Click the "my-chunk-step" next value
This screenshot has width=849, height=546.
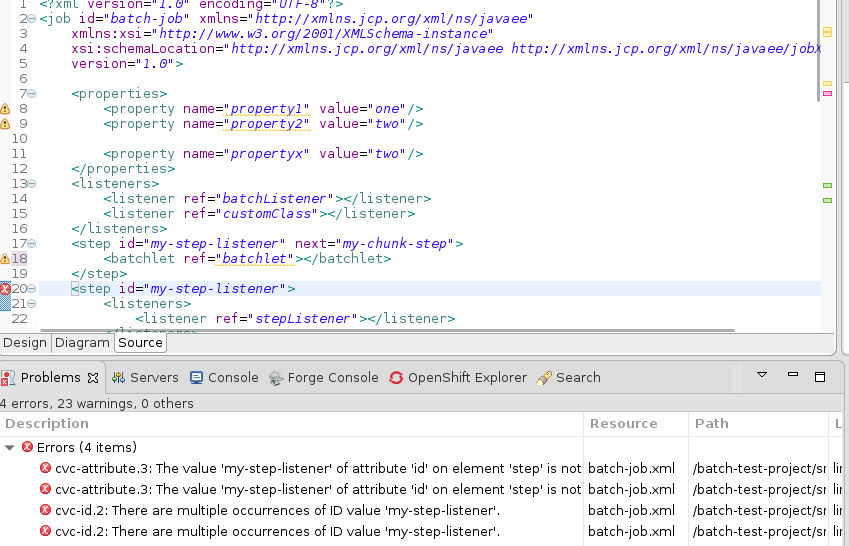pyautogui.click(x=395, y=244)
